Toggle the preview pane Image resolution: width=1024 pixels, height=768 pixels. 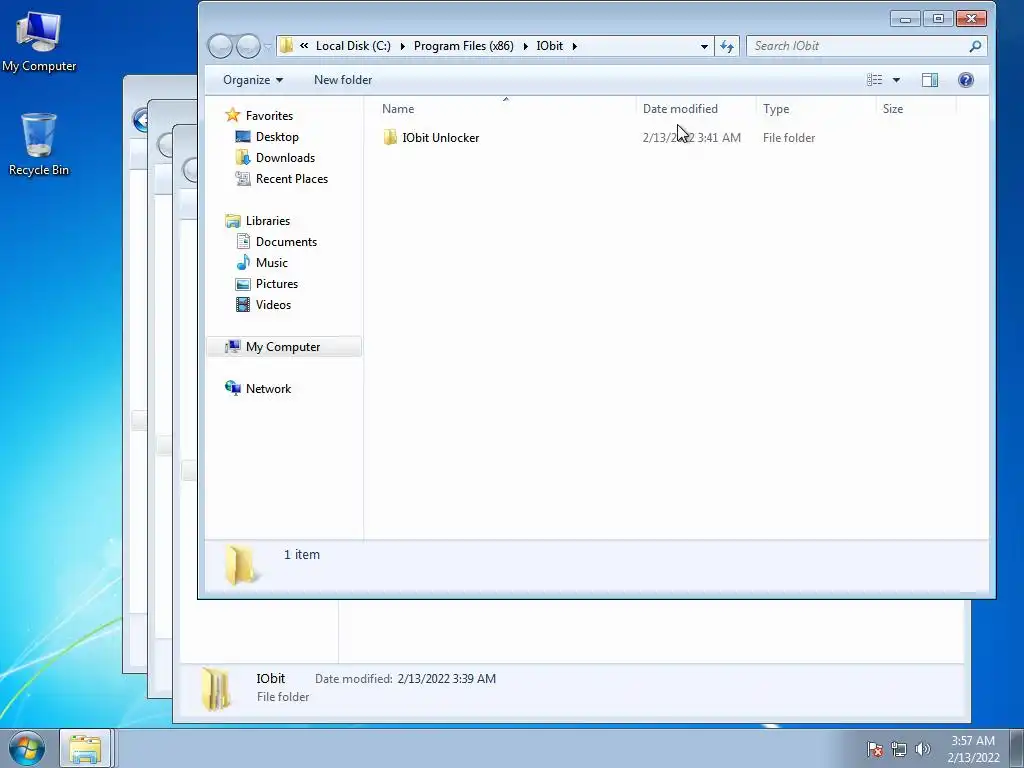coord(929,80)
